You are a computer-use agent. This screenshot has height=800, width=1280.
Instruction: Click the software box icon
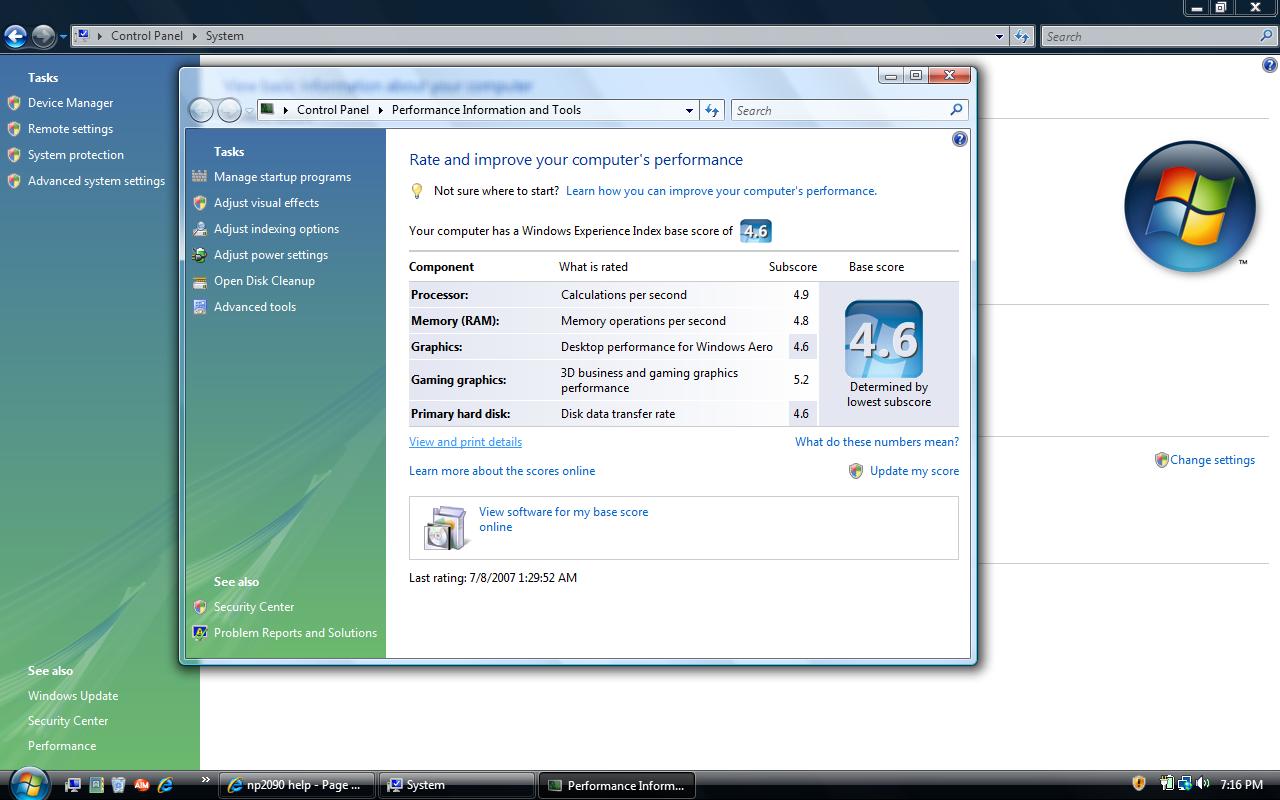(x=445, y=528)
